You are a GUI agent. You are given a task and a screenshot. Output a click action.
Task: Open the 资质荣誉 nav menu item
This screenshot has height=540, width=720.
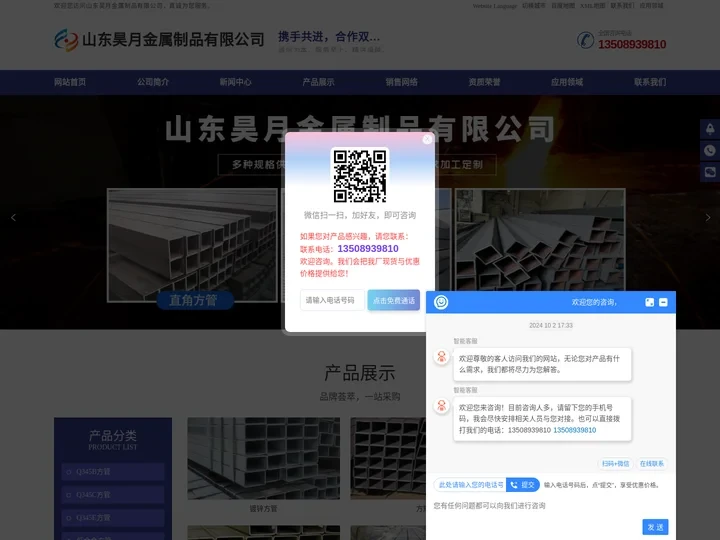(x=484, y=82)
